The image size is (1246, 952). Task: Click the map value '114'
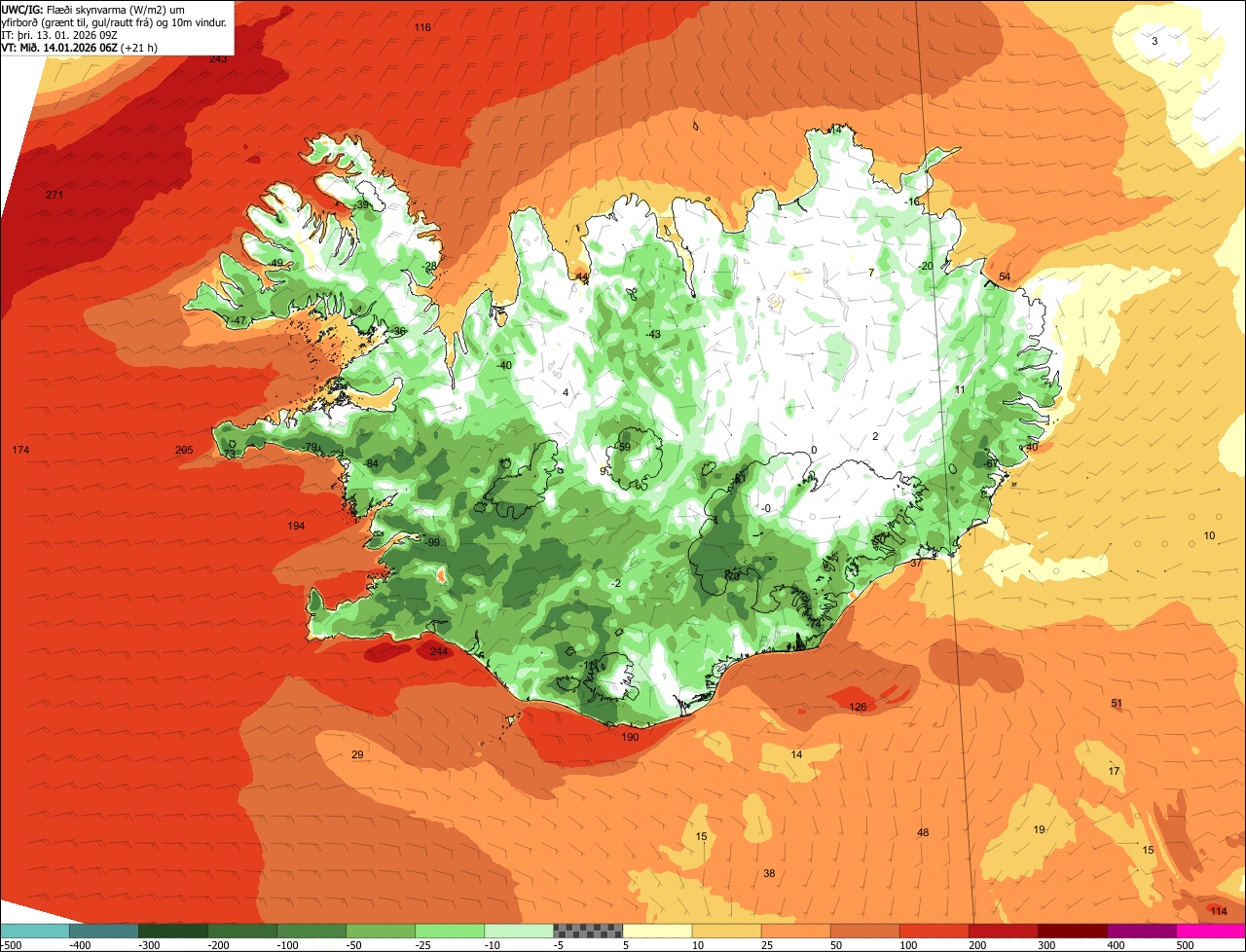point(1219,911)
